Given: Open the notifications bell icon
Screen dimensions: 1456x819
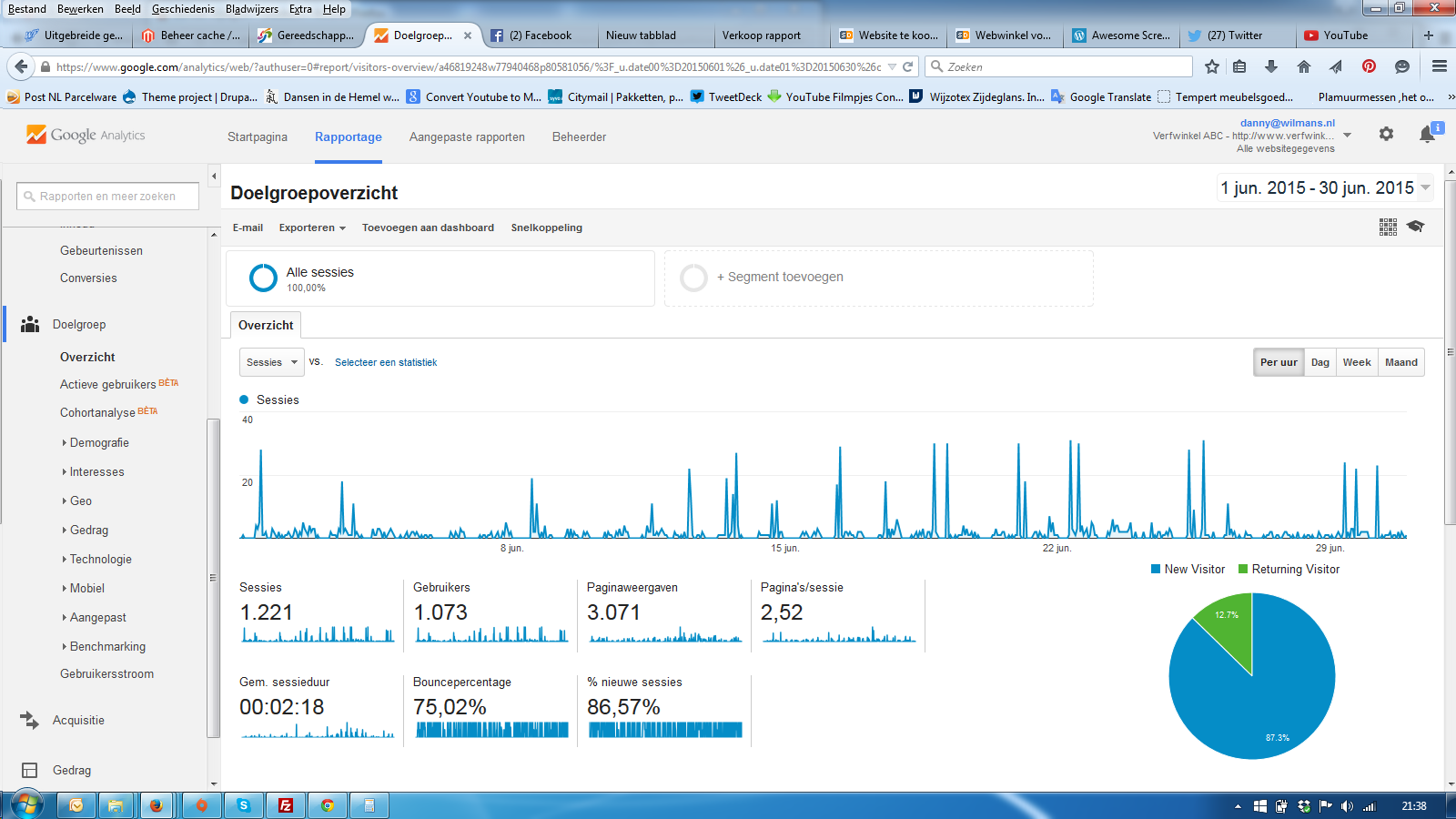Looking at the screenshot, I should click(1427, 135).
